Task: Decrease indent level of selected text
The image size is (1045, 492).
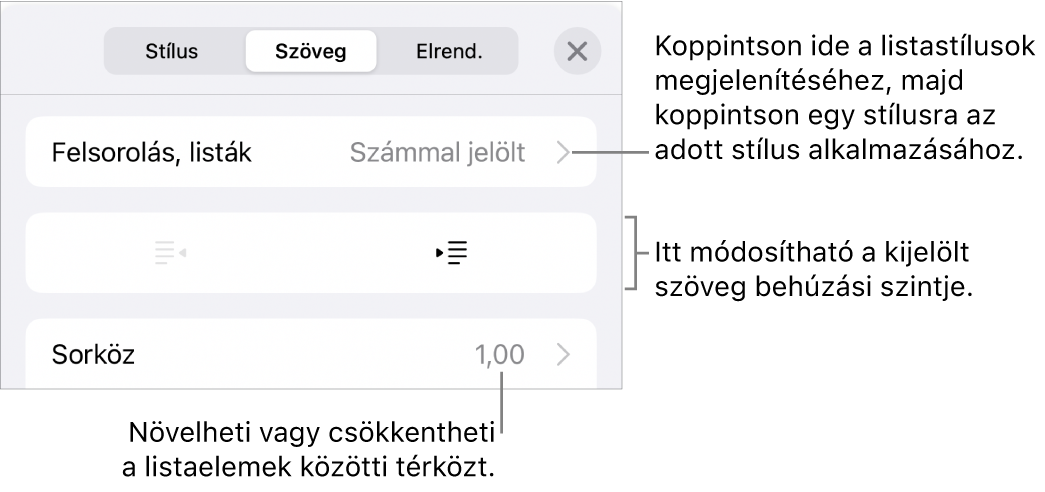Action: coord(171,253)
